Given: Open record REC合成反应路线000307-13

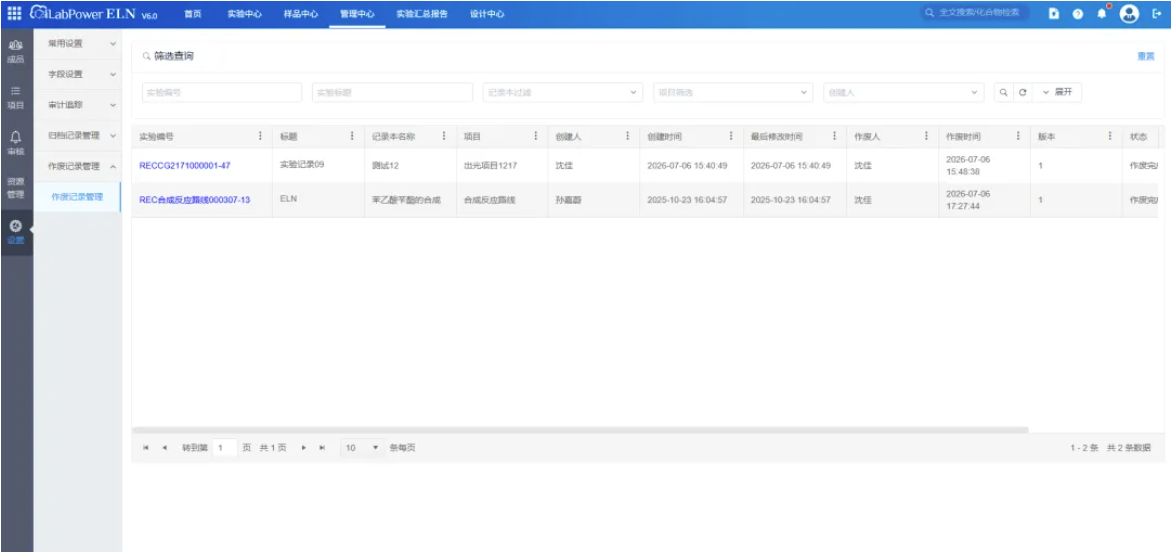Looking at the screenshot, I should point(194,200).
